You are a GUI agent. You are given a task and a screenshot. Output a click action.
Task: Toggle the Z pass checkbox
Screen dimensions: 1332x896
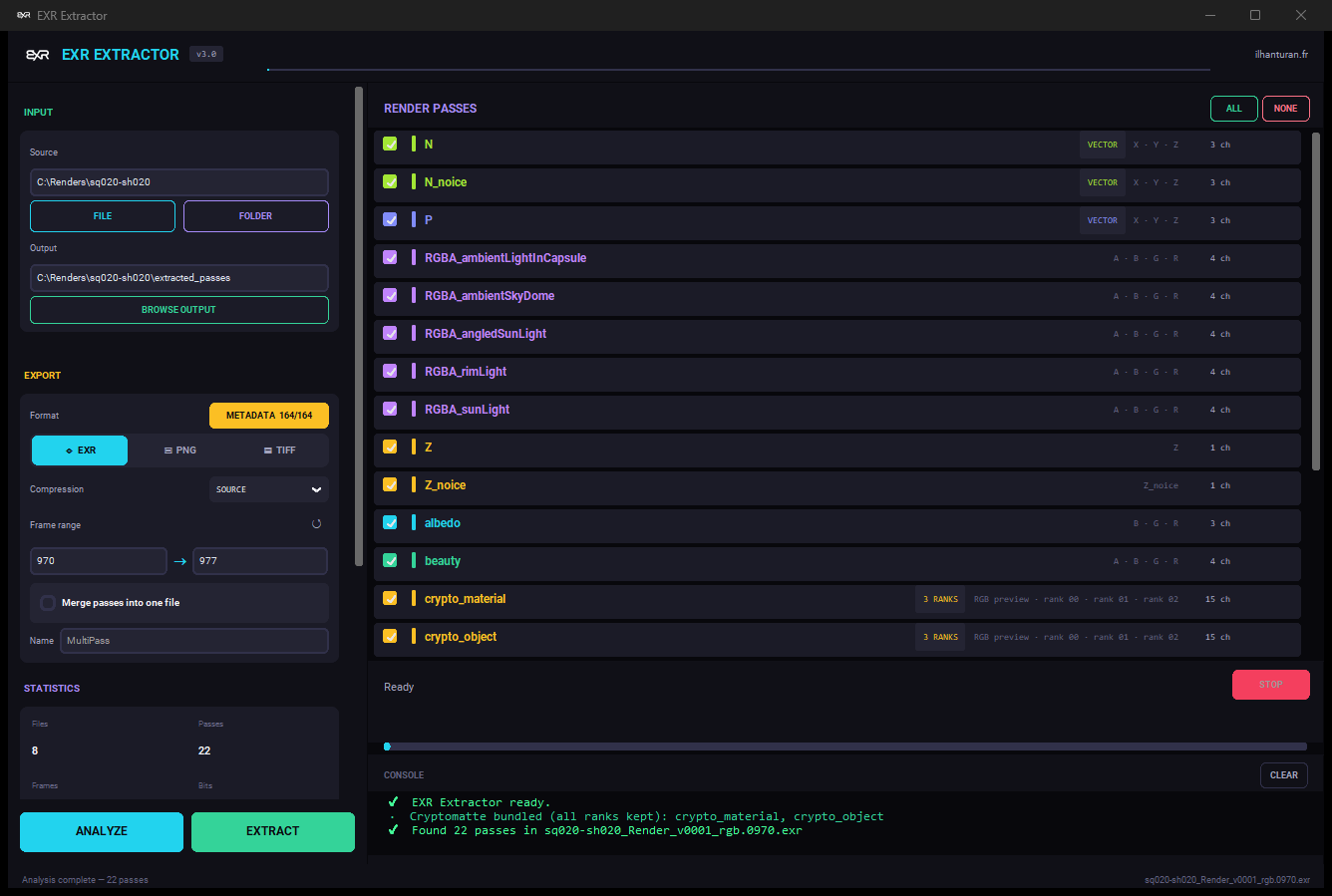tap(390, 447)
